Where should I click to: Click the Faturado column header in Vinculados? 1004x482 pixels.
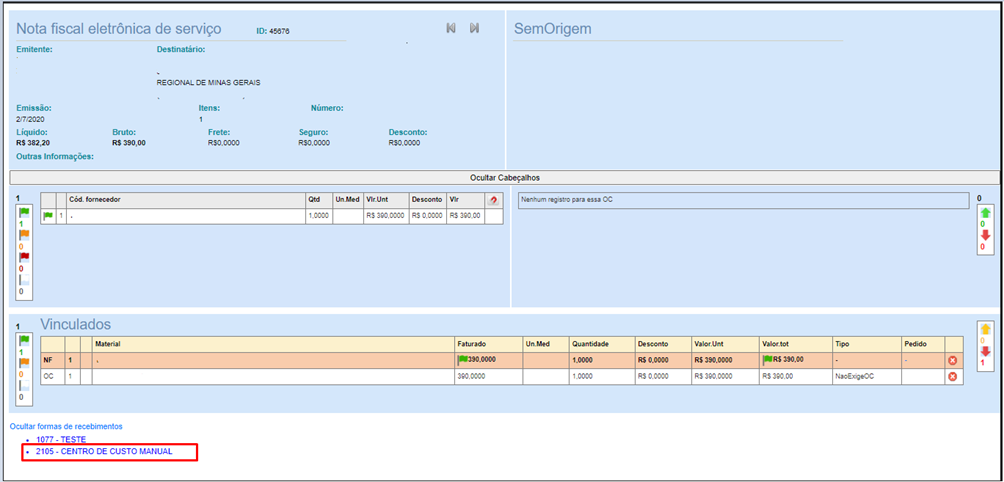point(472,343)
